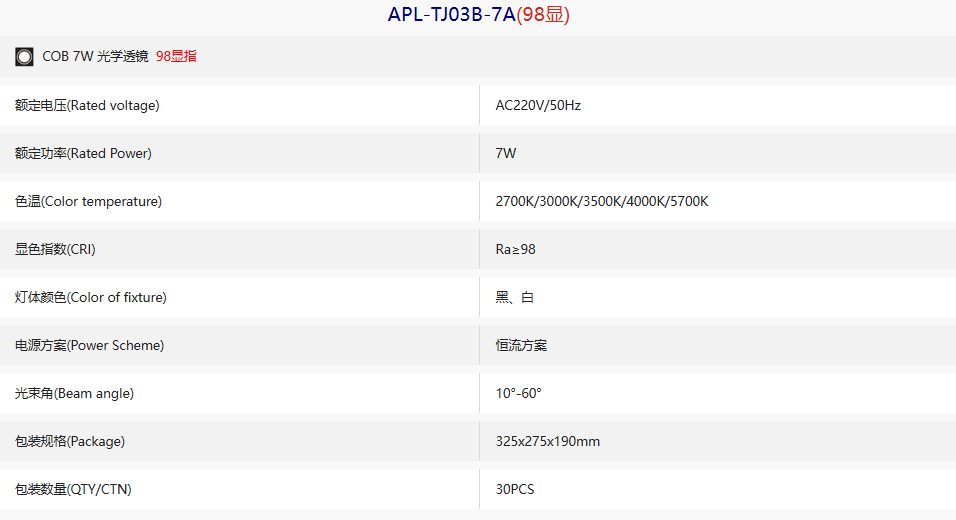Select the red 98显指 label
The width and height of the screenshot is (956, 520).
(x=176, y=56)
